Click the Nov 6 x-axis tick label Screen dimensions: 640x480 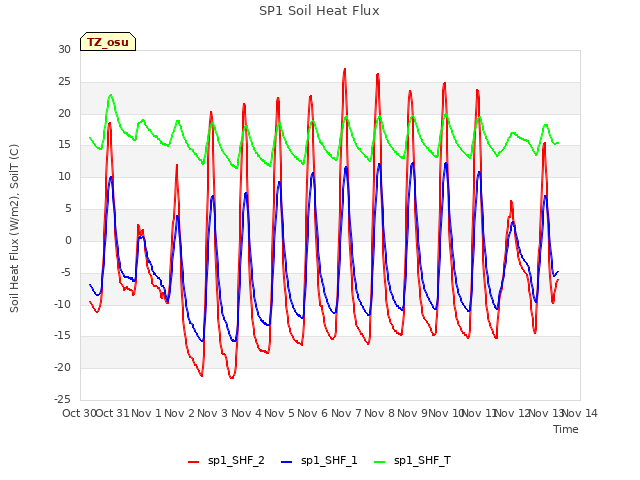312,413
